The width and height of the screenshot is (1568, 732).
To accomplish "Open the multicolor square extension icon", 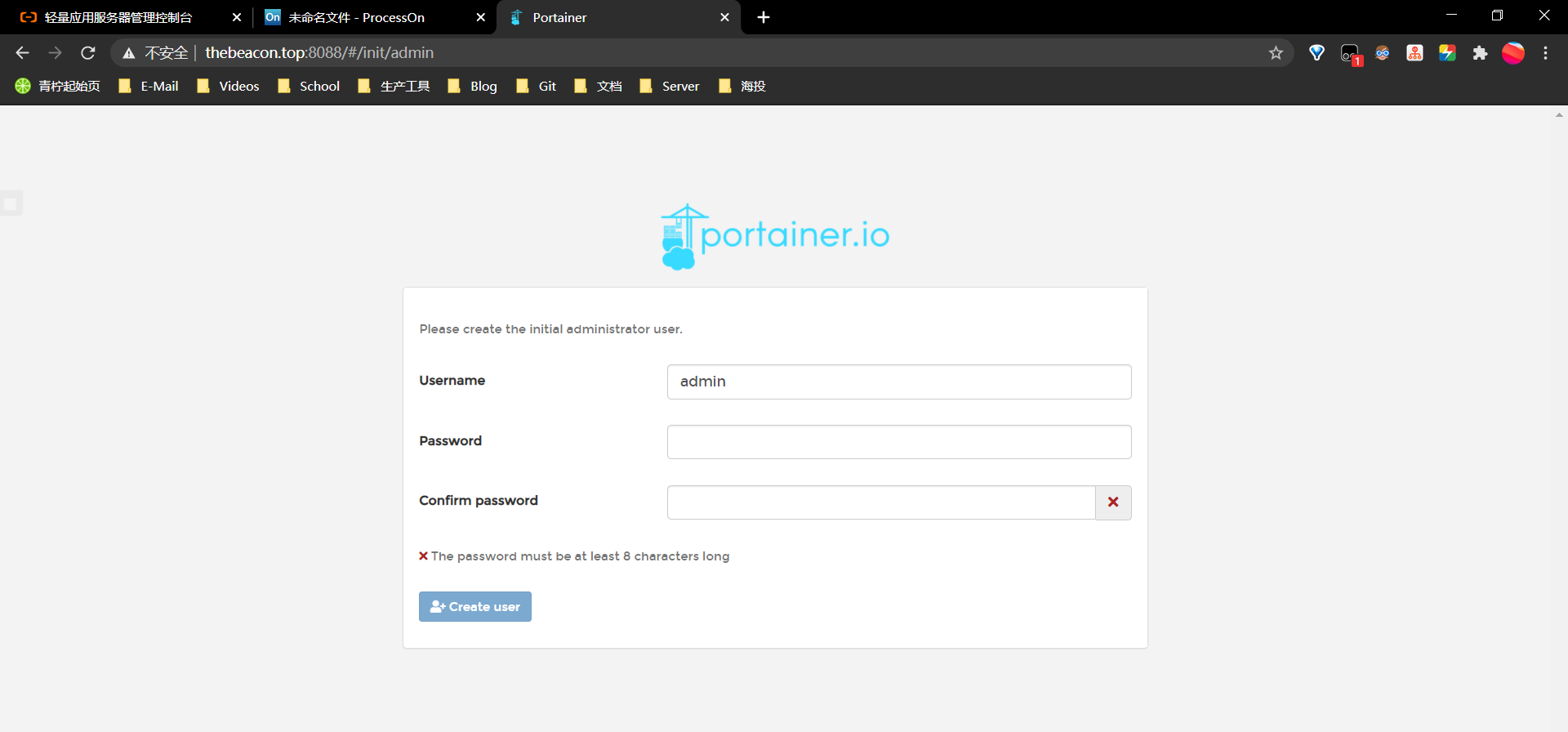I will tap(1447, 53).
